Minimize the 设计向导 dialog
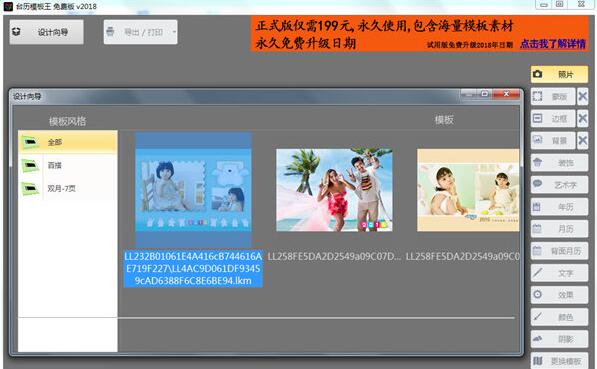 469,94
